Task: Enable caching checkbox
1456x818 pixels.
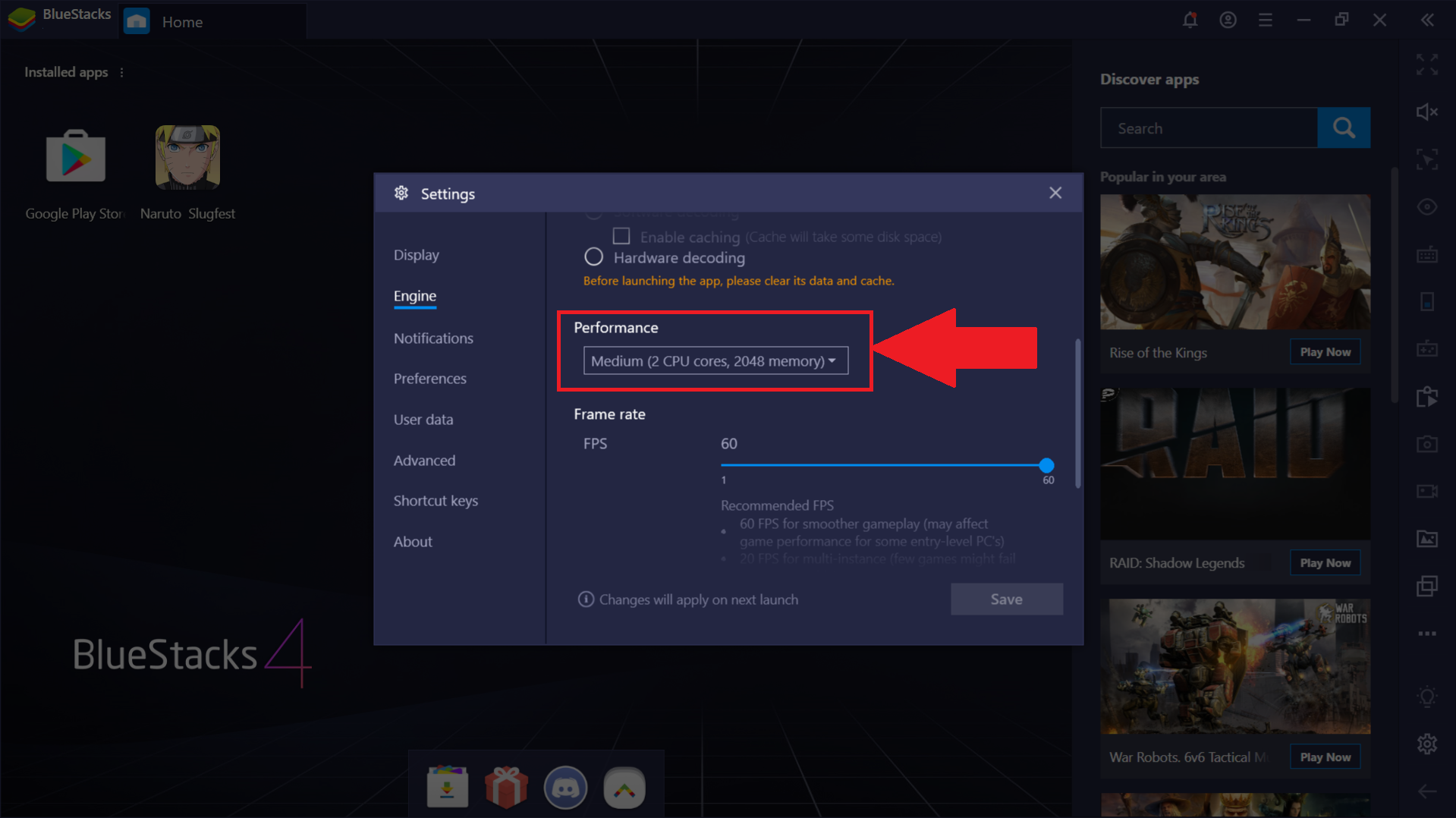Action: [x=621, y=236]
